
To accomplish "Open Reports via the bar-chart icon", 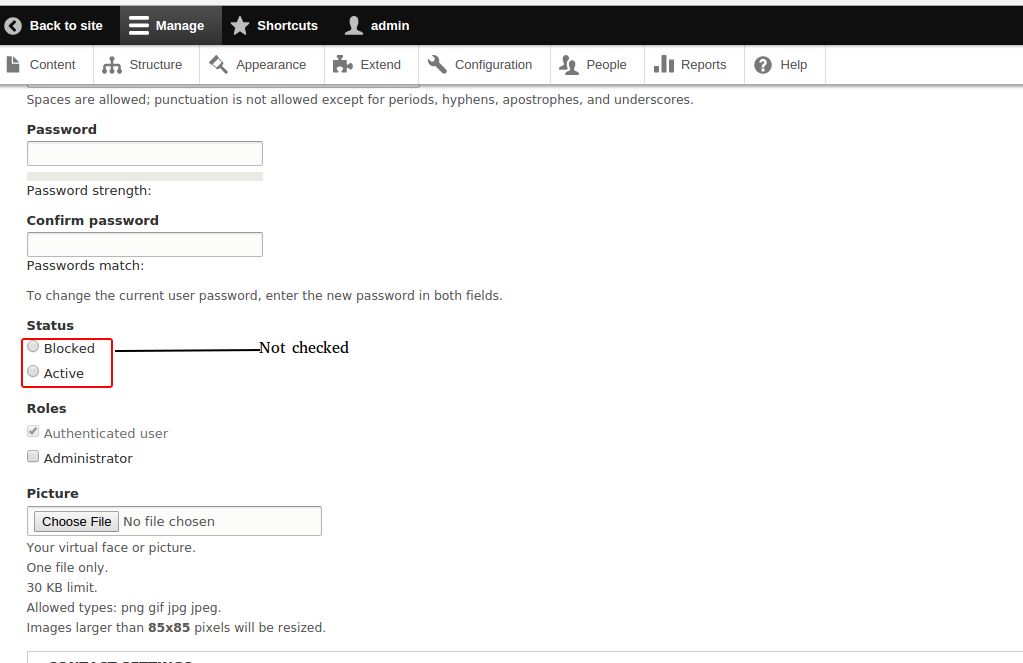I will [664, 63].
